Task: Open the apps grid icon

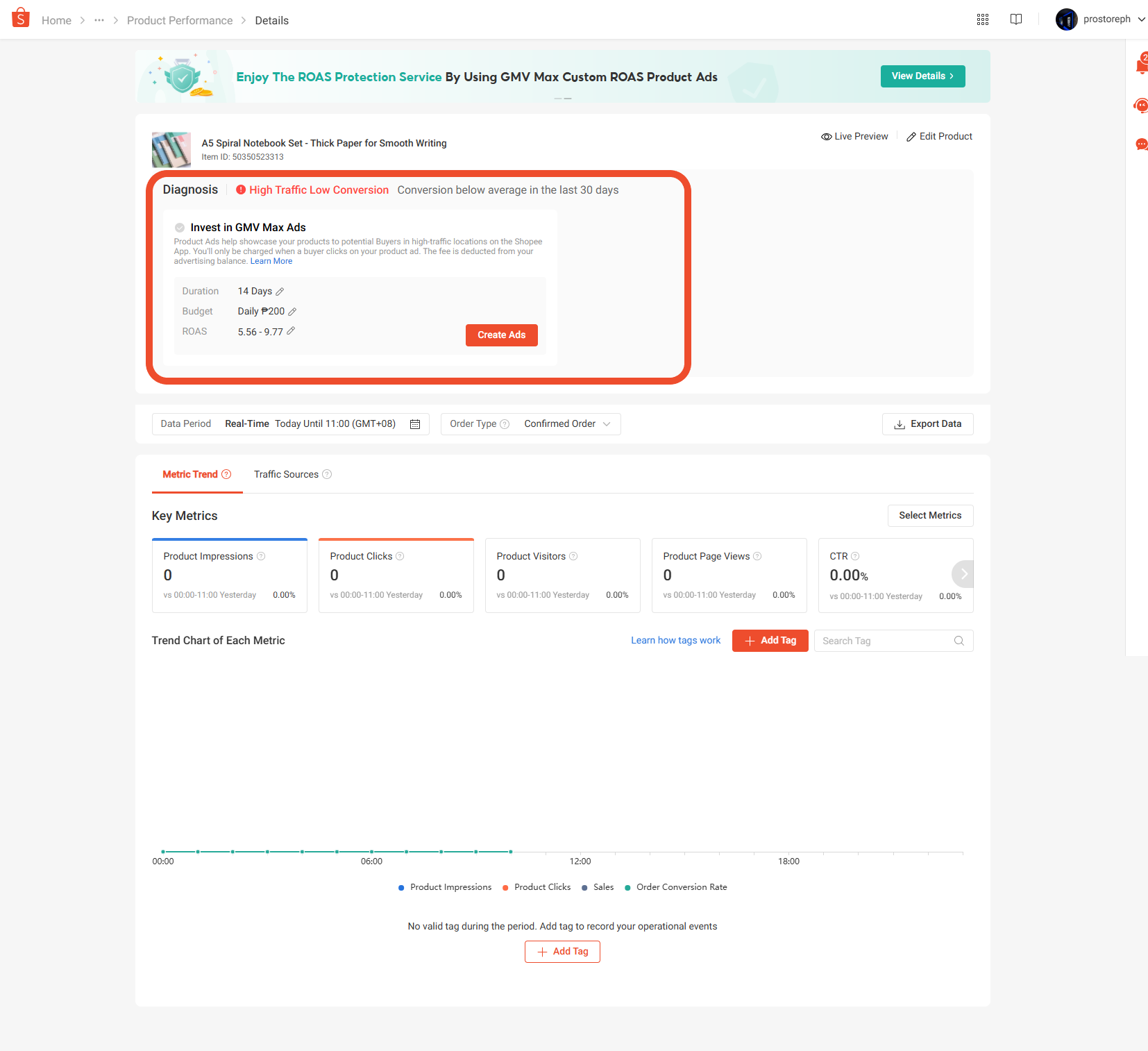Action: pyautogui.click(x=983, y=19)
